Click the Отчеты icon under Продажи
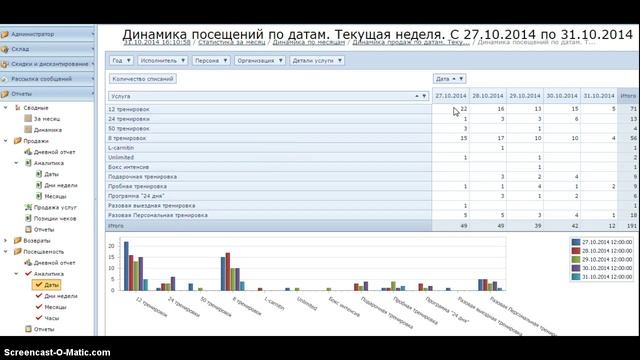 point(28,229)
